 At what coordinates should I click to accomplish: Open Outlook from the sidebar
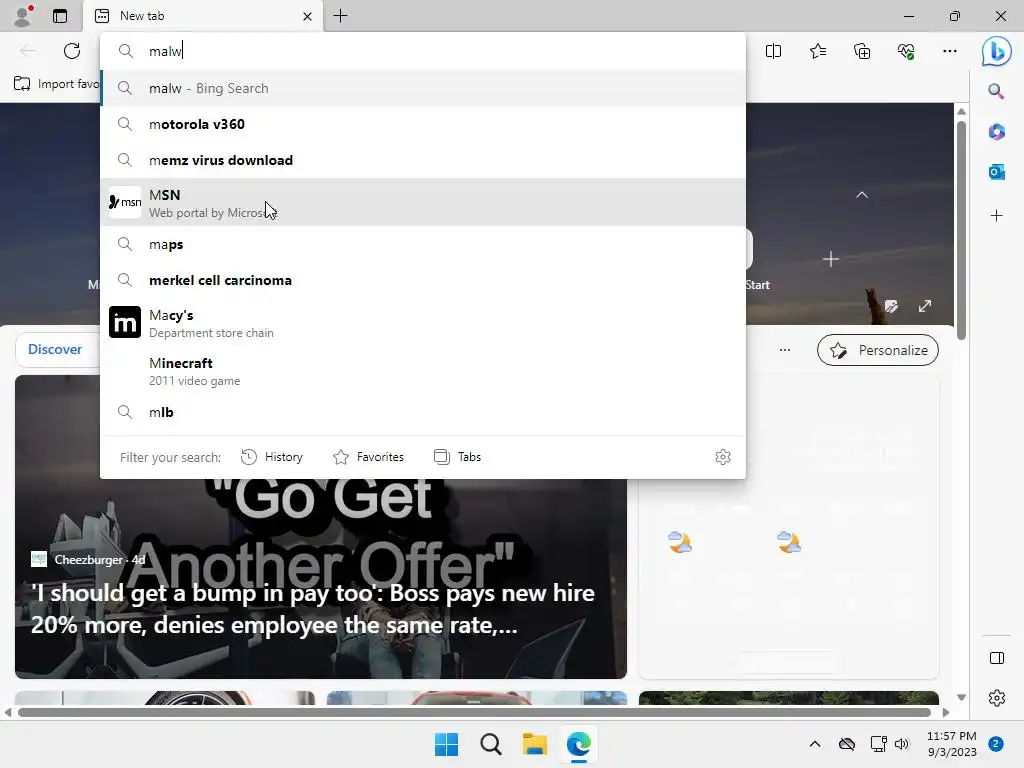pyautogui.click(x=997, y=172)
